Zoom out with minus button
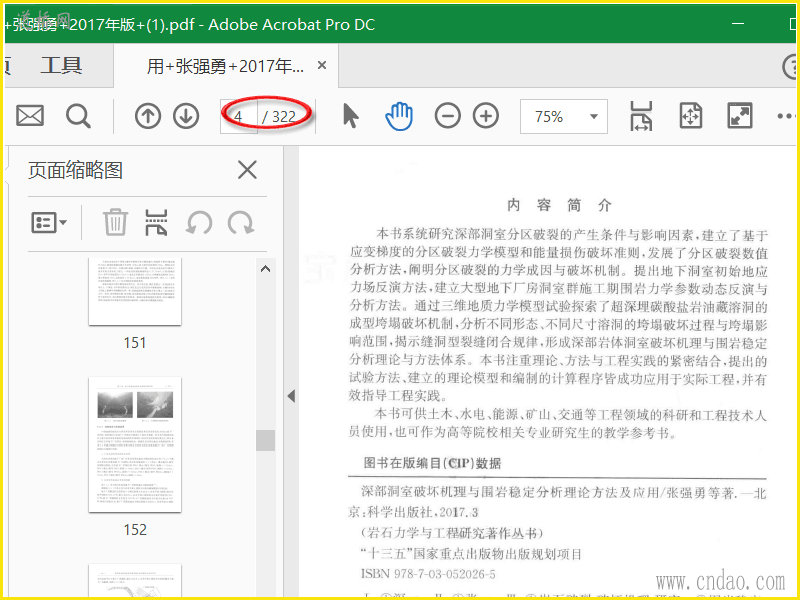Image resolution: width=800 pixels, height=600 pixels. click(447, 116)
